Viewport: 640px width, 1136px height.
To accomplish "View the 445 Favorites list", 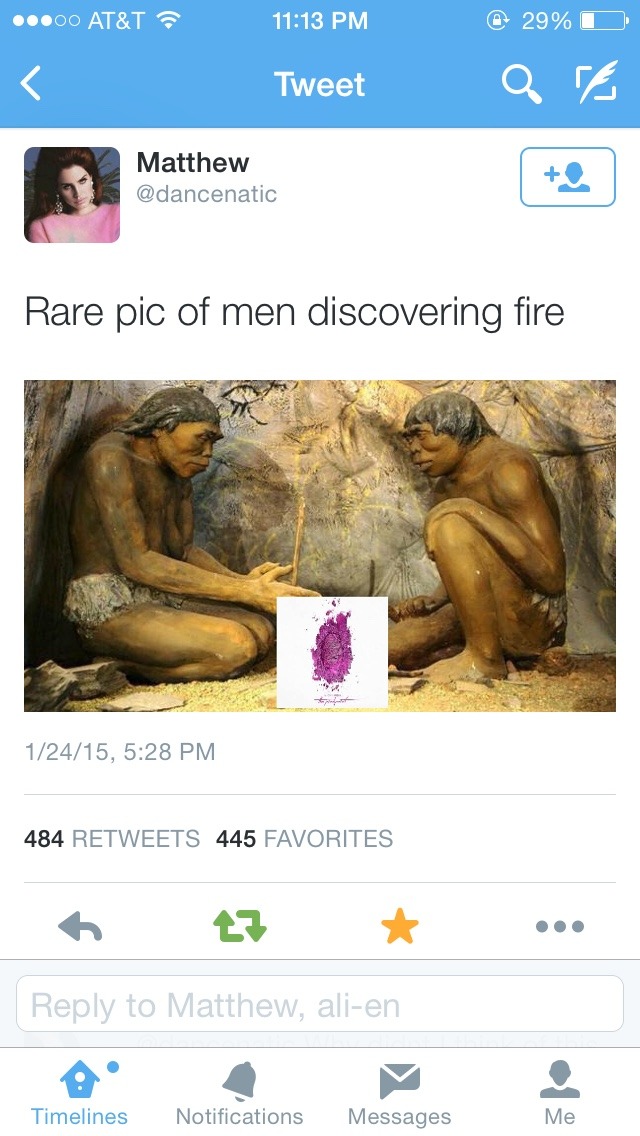I will 304,838.
